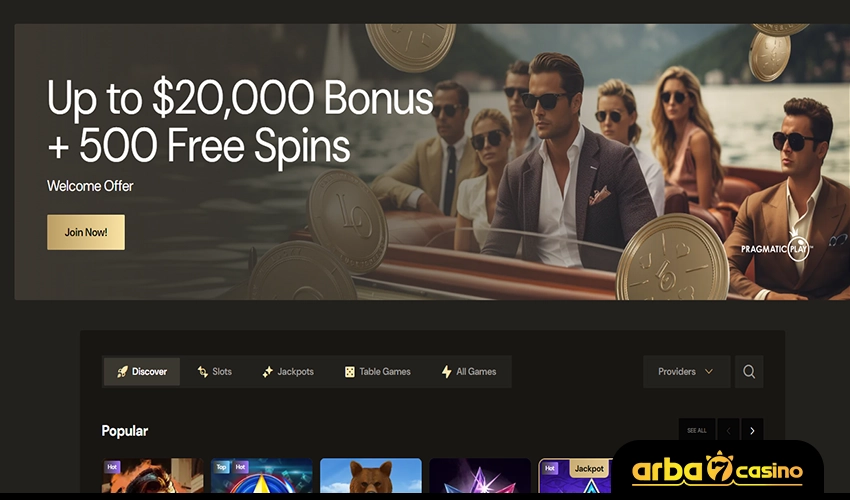
Task: Open the game tagged Top and Hot
Action: pyautogui.click(x=262, y=476)
